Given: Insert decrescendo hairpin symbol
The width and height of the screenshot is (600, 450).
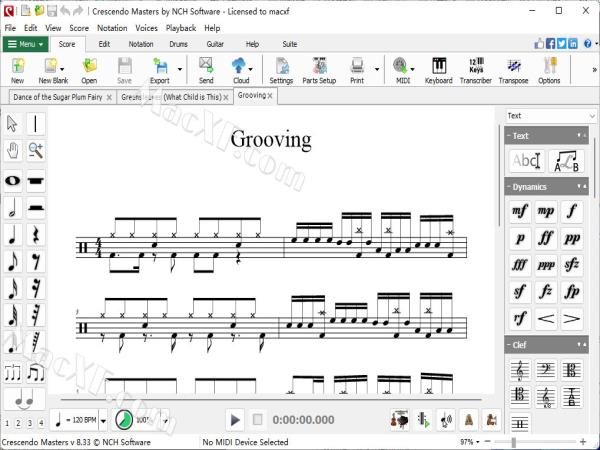Looking at the screenshot, I should pos(572,318).
